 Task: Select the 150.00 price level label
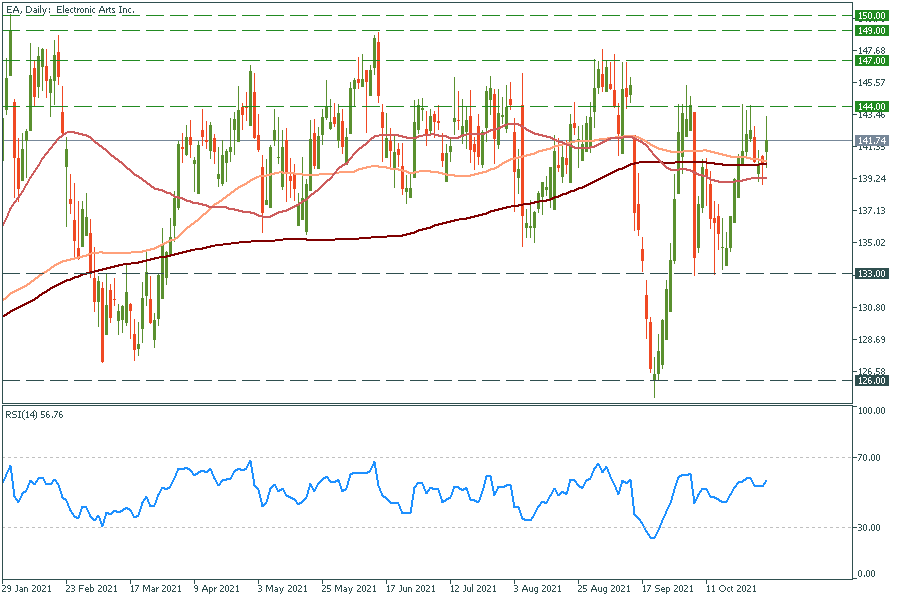click(873, 16)
